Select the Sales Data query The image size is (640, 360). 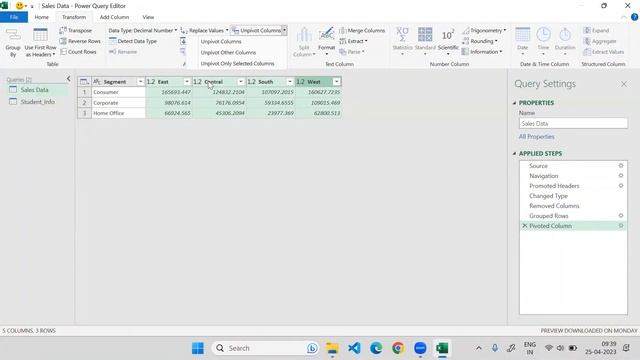click(34, 90)
